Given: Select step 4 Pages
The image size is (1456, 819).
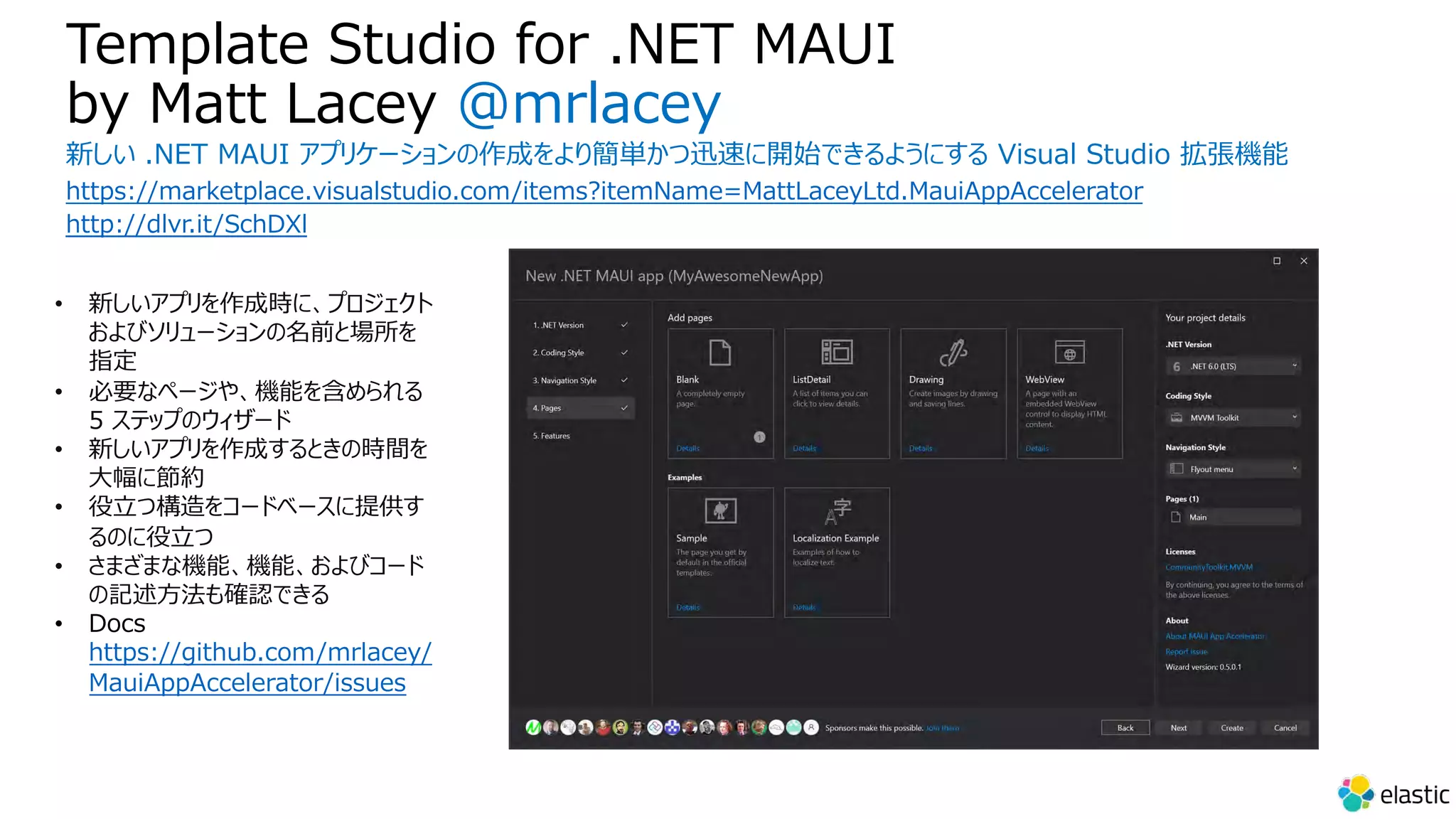Looking at the screenshot, I should 580,408.
